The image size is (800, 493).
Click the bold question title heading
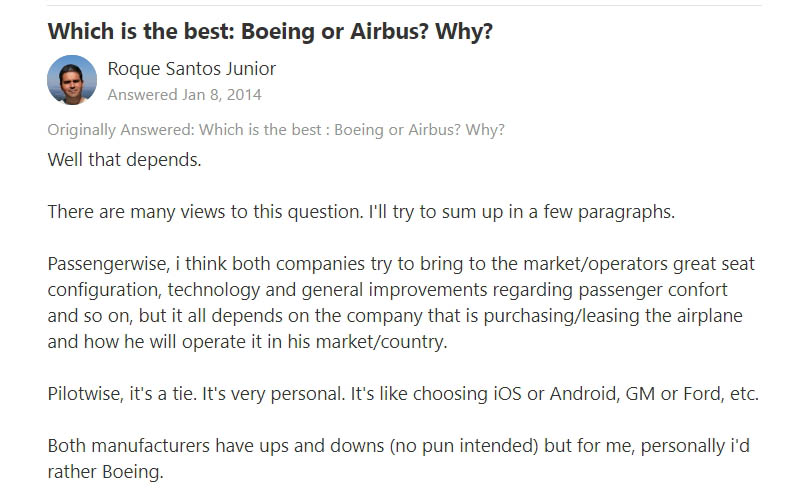pos(270,30)
